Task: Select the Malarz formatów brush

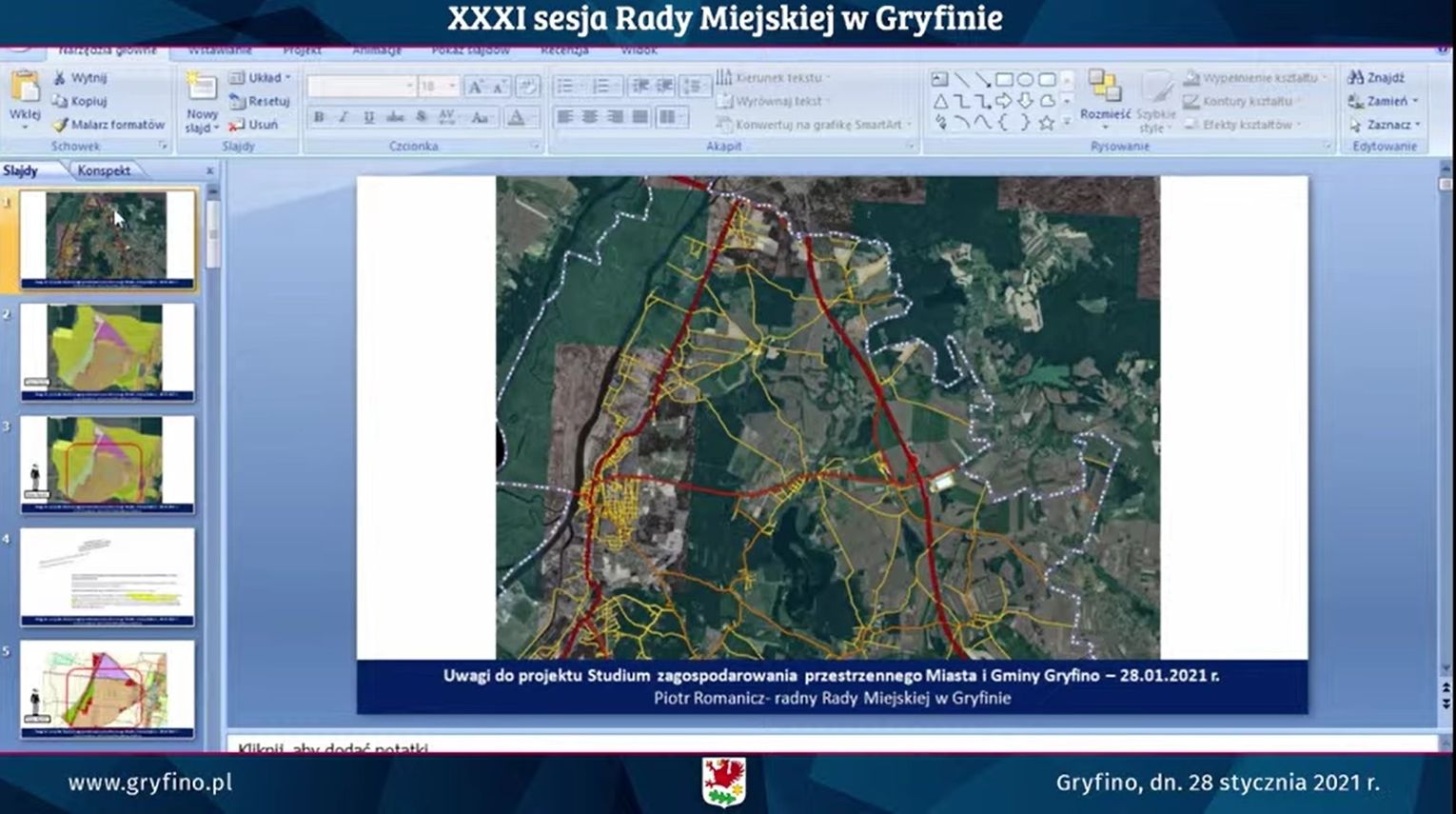Action: [x=61, y=125]
